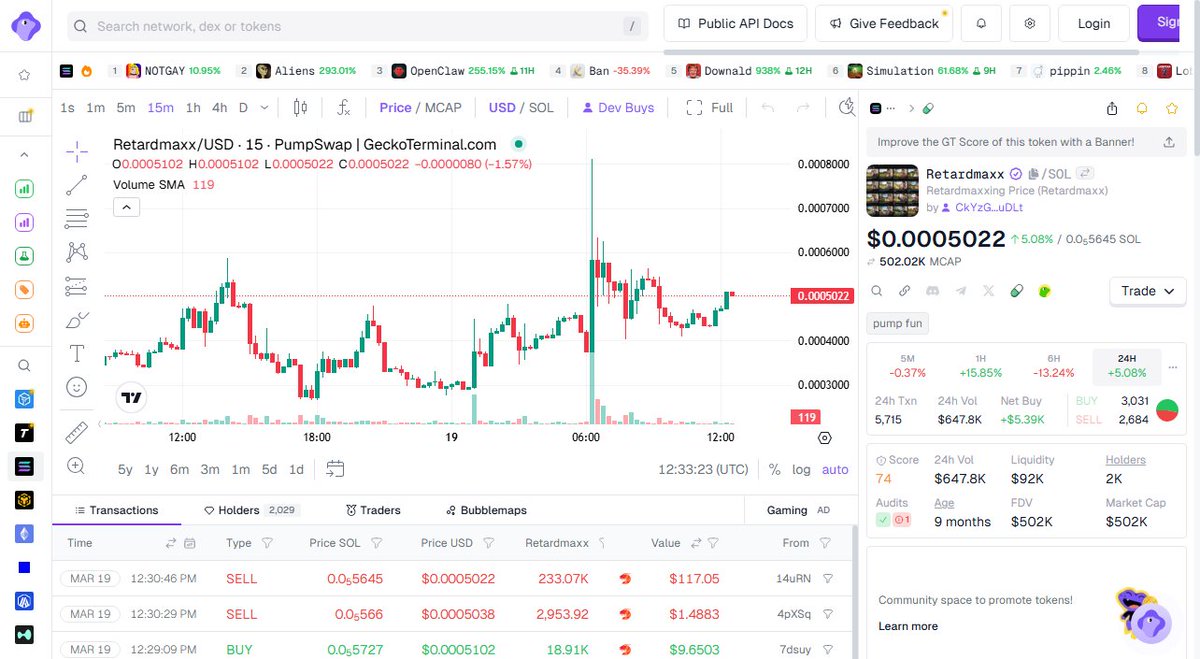Select the XABCD pattern tool
1200x659 pixels.
coord(76,252)
